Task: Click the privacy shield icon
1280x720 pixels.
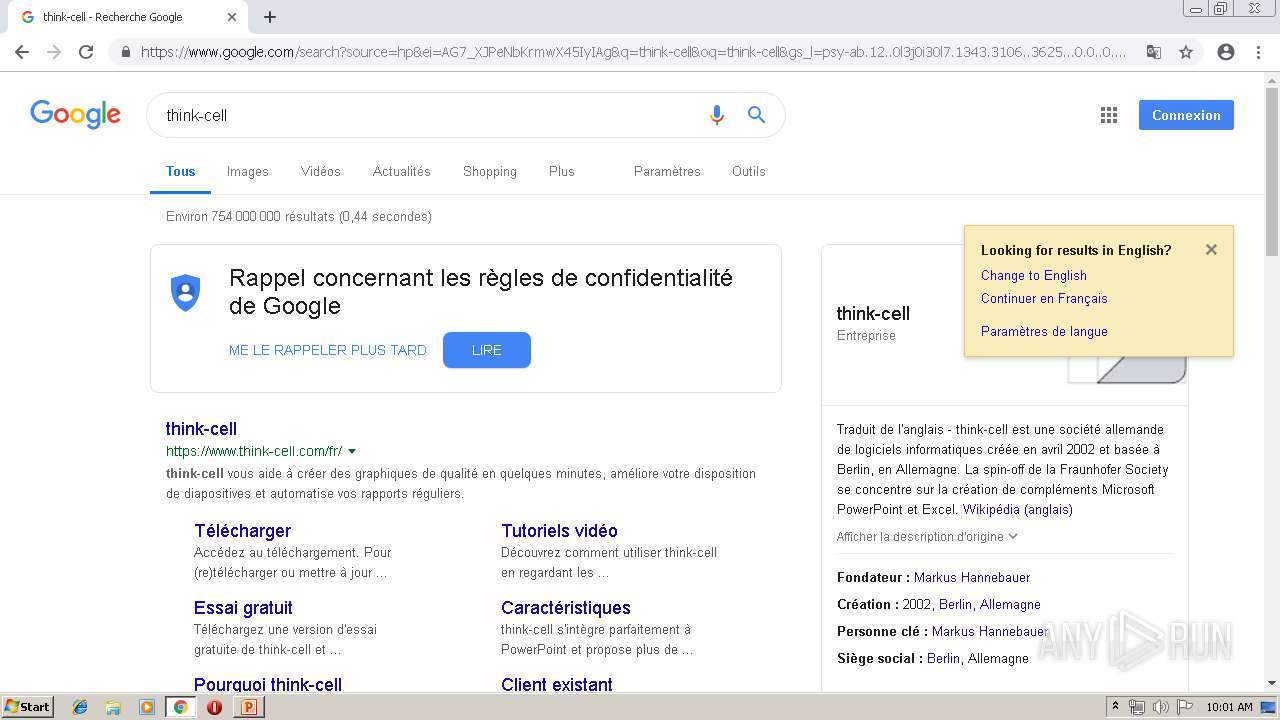Action: [186, 293]
